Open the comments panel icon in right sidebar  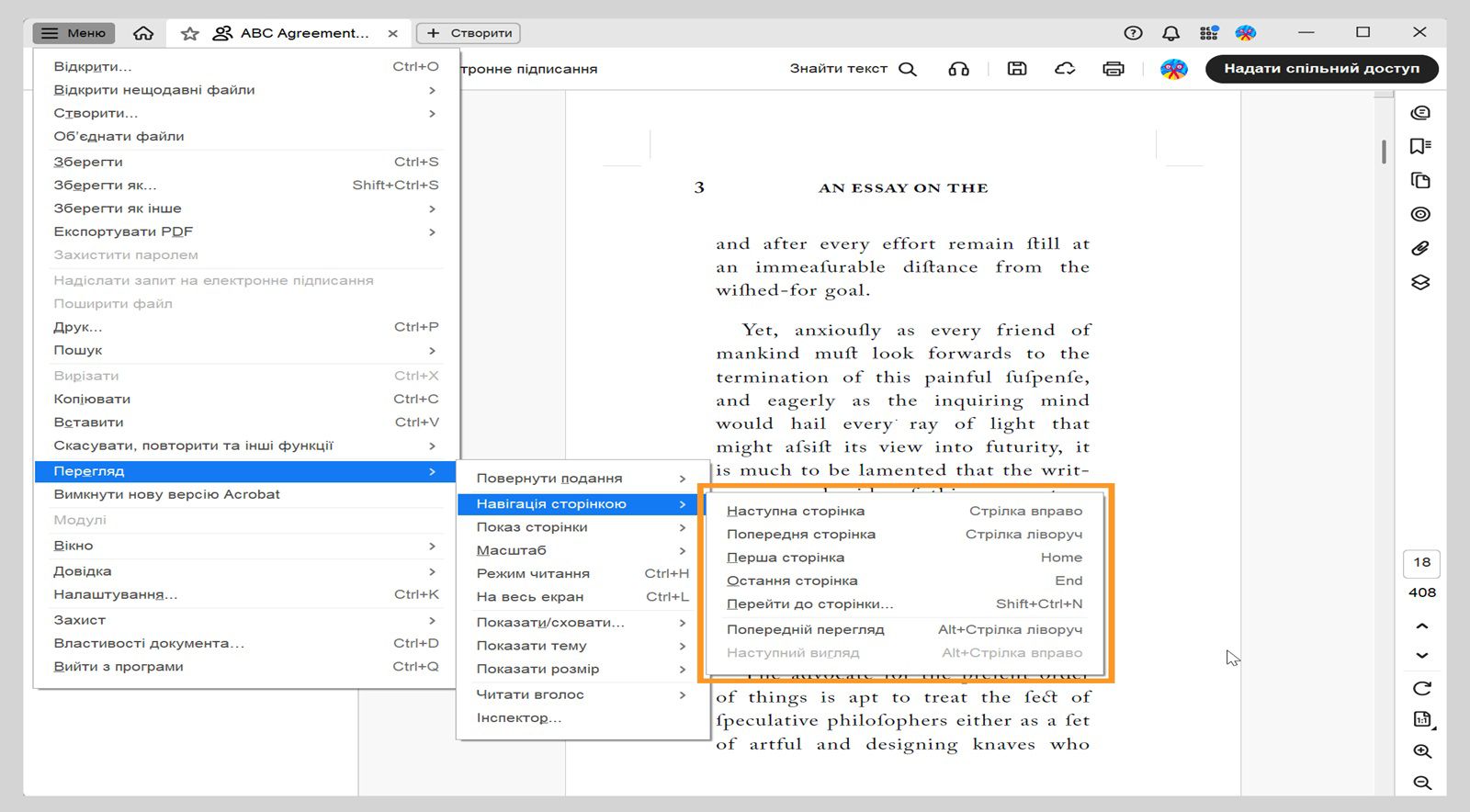pyautogui.click(x=1420, y=113)
